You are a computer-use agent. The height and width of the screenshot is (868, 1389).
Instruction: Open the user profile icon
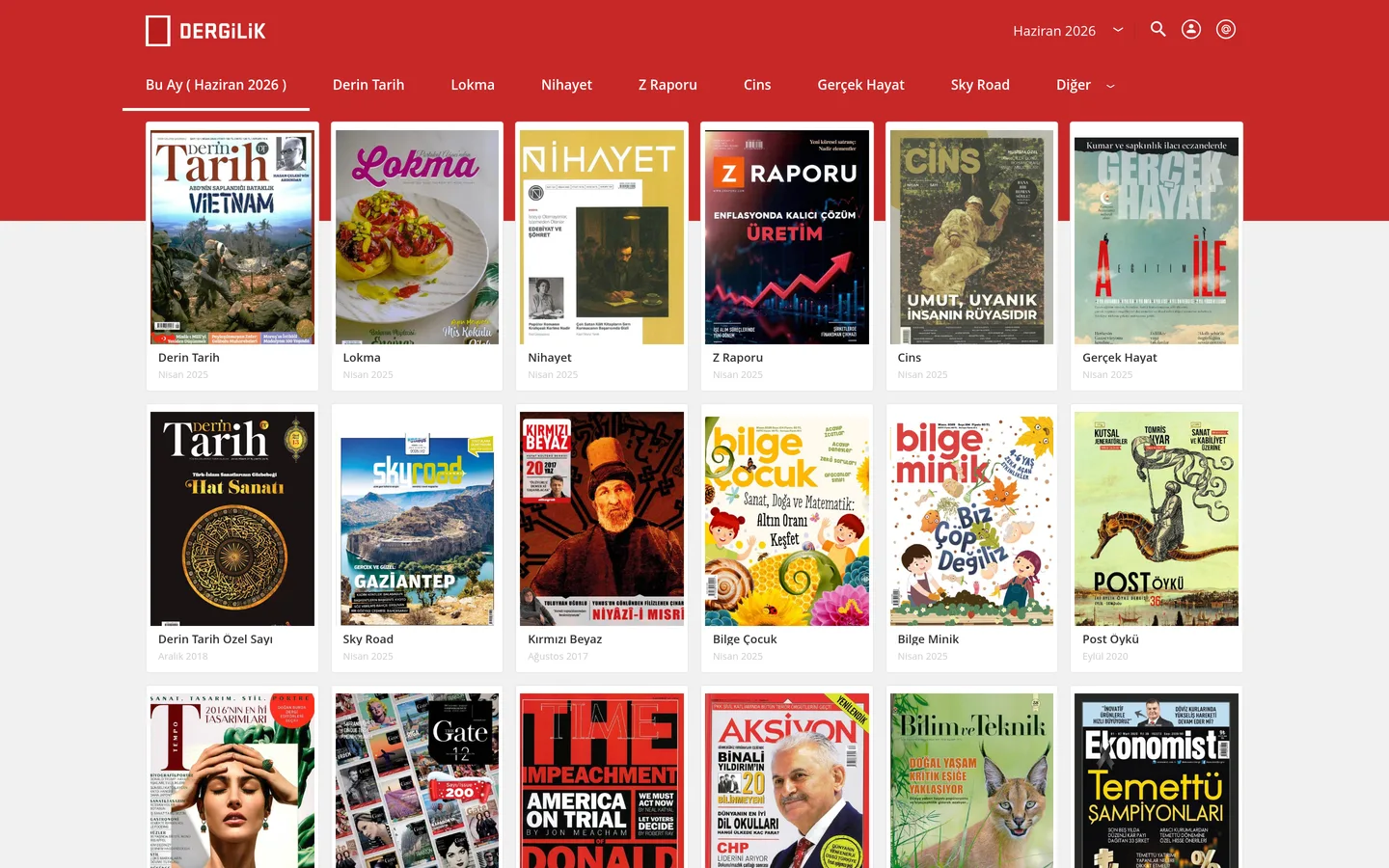point(1191,29)
